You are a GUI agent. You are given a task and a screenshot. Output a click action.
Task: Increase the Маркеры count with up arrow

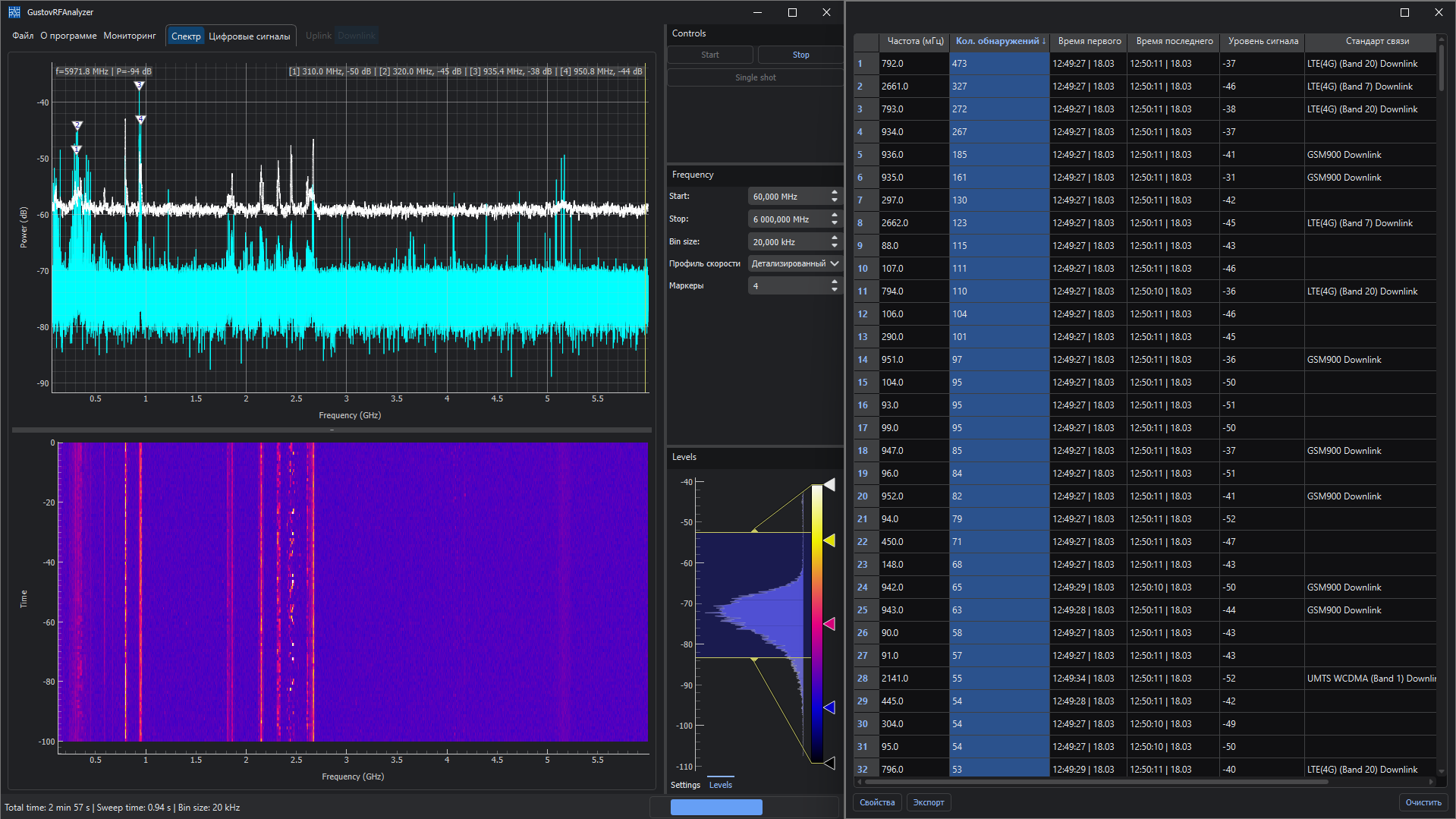point(835,282)
